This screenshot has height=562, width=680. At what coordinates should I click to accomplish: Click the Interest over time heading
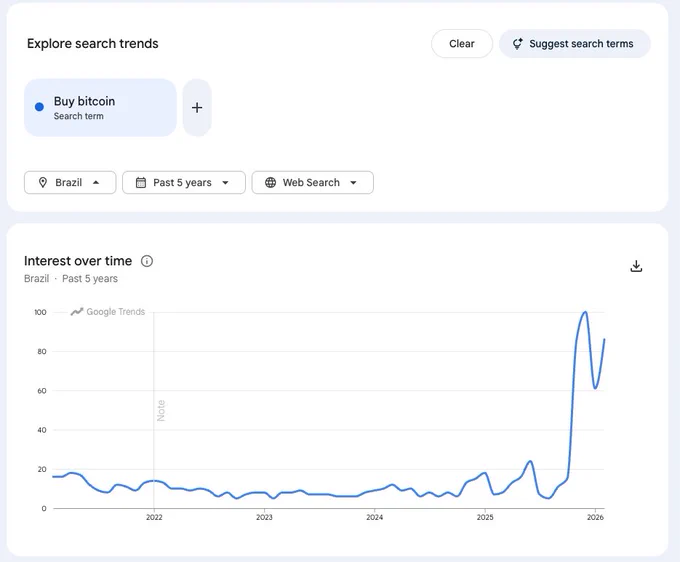[78, 261]
